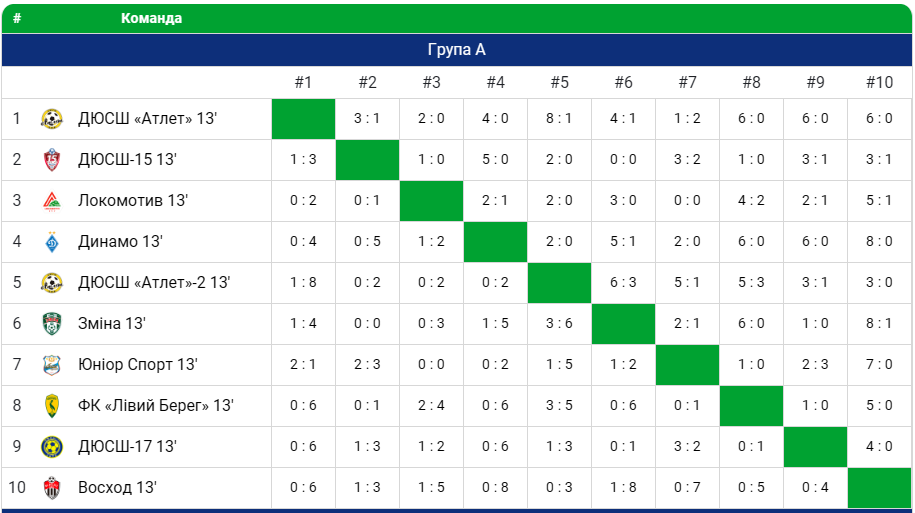The width and height of the screenshot is (915, 513).
Task: Click the Юніор Спорт 13' team logo
Action: pos(51,365)
